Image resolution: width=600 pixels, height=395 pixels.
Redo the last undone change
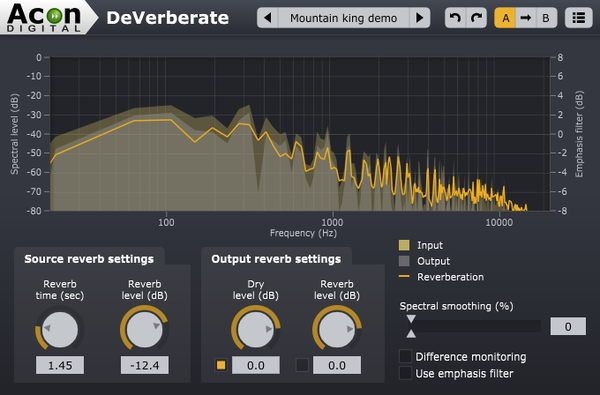point(476,18)
